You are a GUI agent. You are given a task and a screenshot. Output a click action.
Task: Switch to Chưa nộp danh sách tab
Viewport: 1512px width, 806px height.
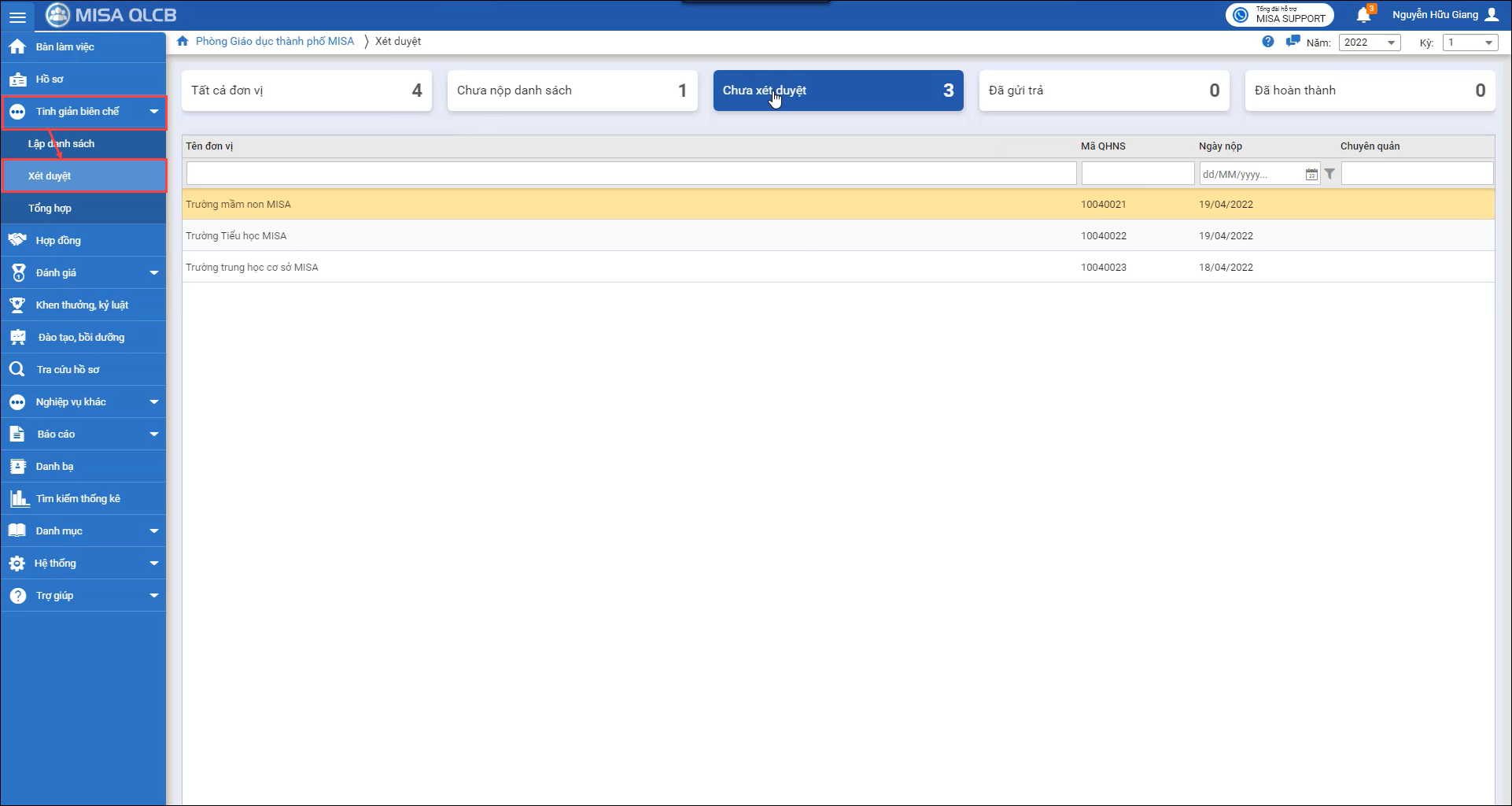pos(572,91)
